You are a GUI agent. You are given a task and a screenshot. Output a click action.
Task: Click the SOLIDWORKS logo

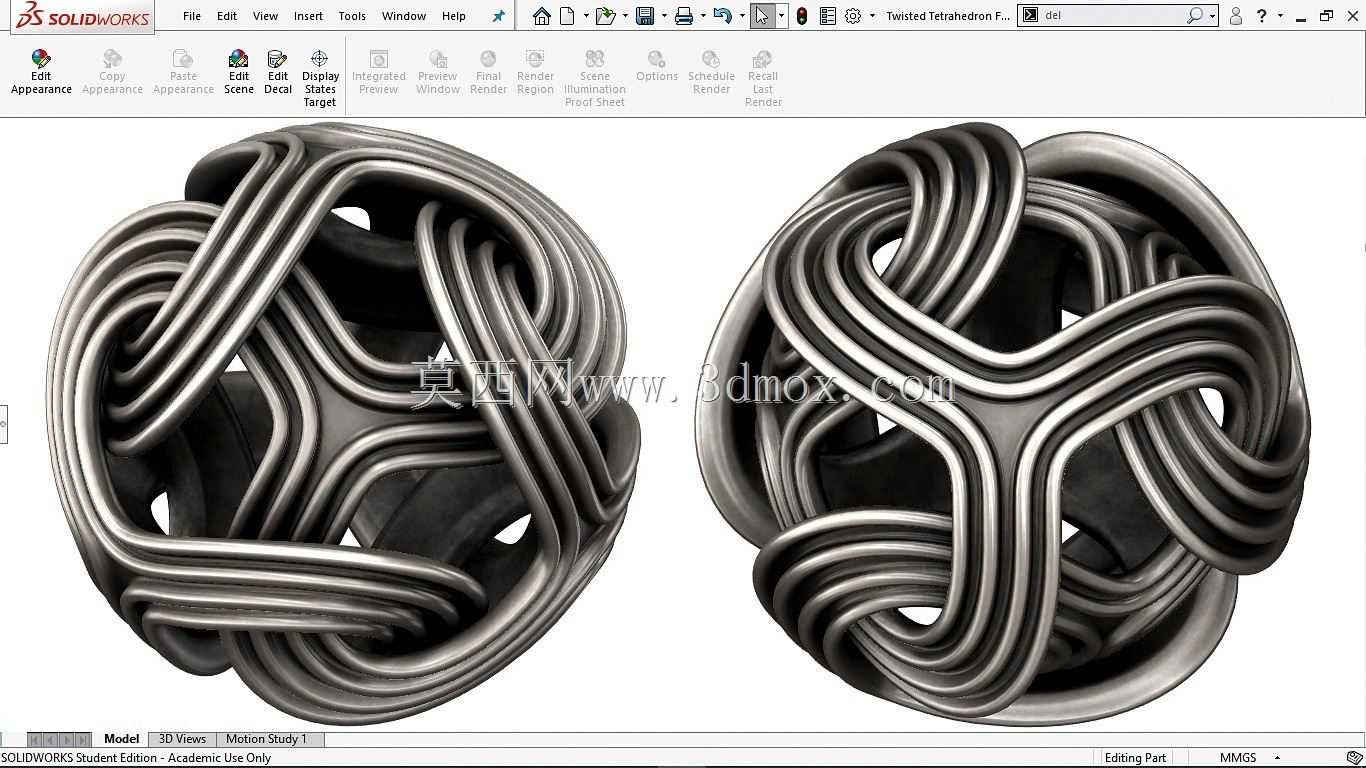point(82,16)
